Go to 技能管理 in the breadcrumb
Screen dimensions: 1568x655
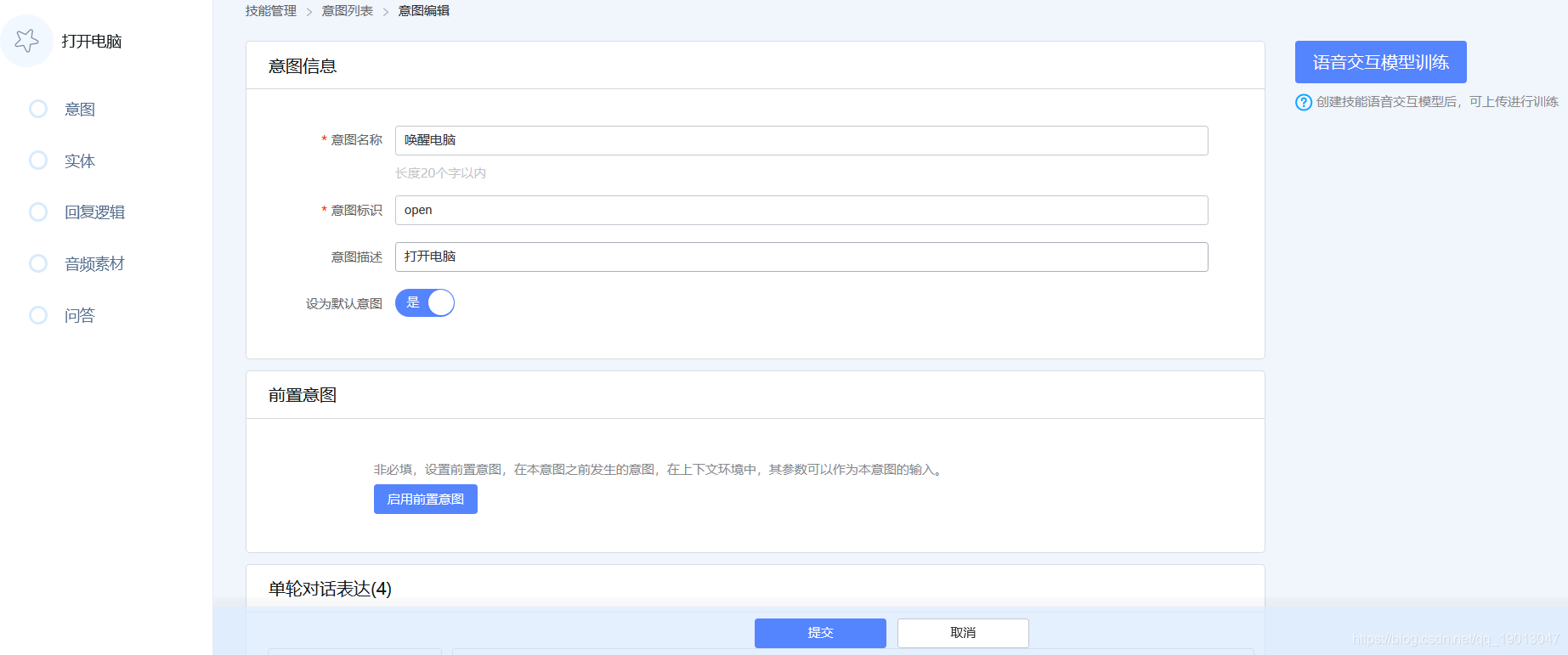point(270,11)
